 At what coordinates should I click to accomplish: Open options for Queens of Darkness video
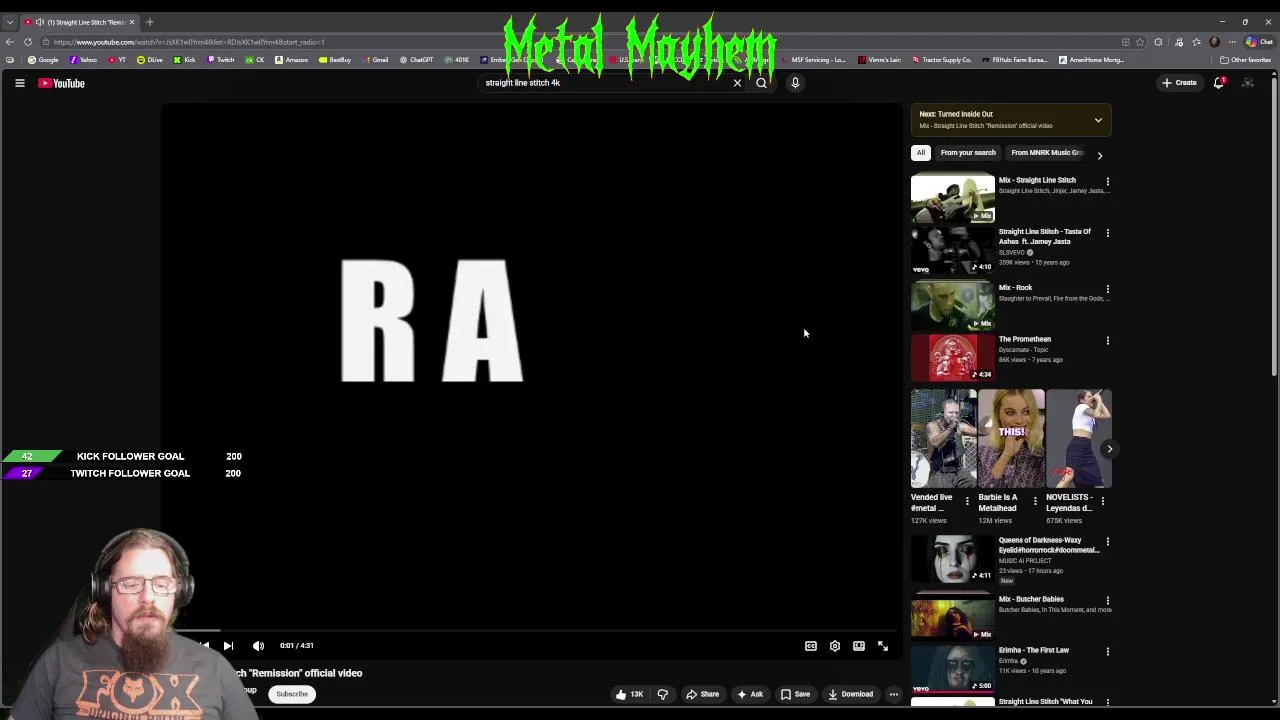pyautogui.click(x=1107, y=542)
